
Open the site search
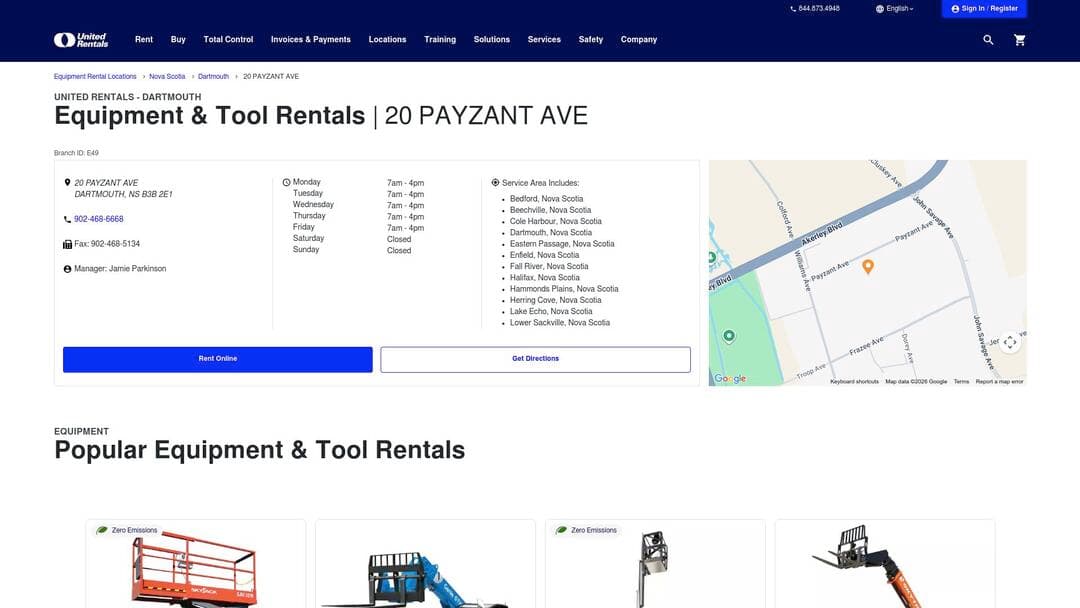[987, 39]
